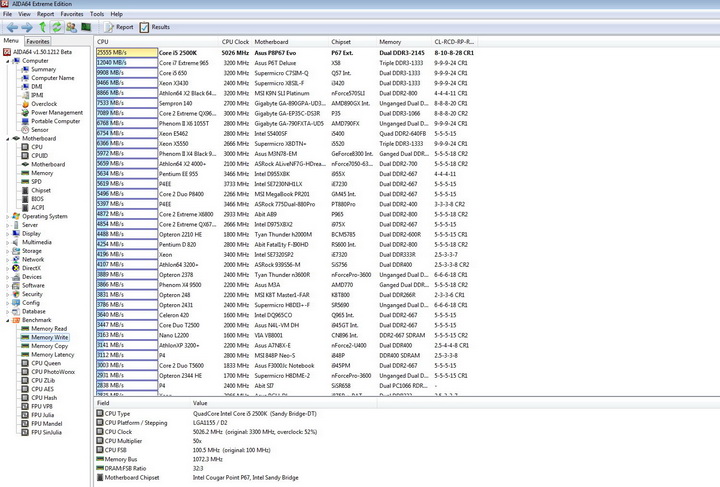Select the BIOS icon in the tree

coord(25,199)
